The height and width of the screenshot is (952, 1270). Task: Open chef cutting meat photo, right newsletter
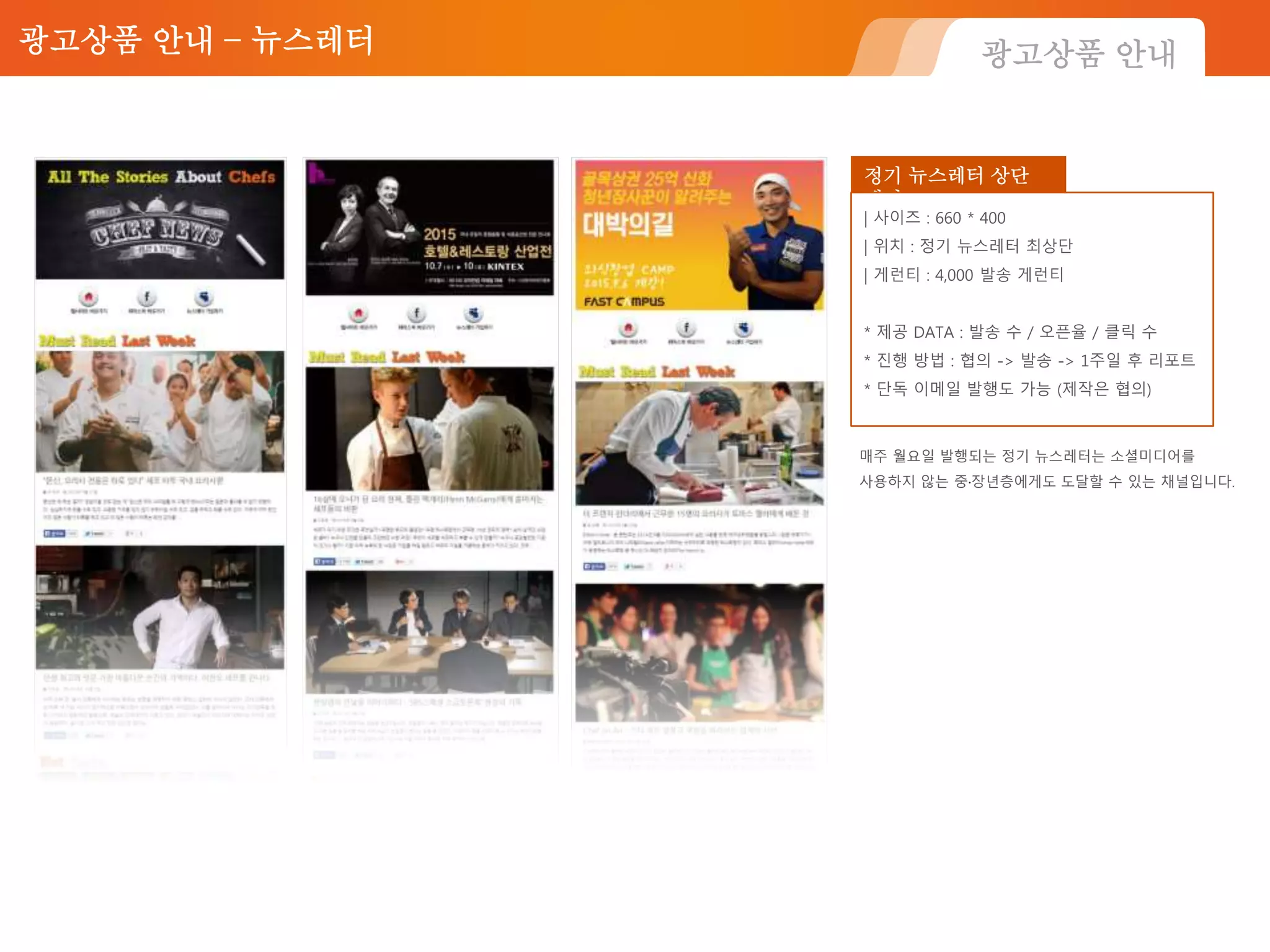point(699,443)
